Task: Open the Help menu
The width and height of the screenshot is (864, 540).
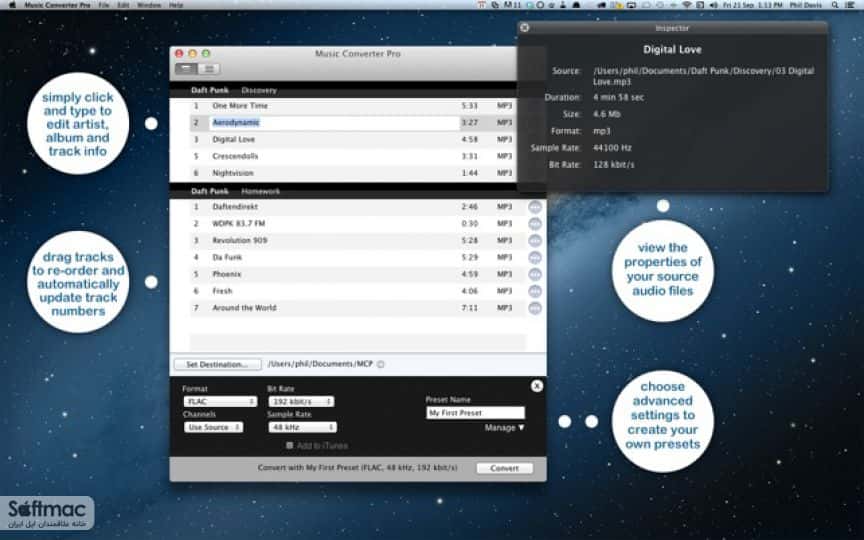Action: pos(176,5)
